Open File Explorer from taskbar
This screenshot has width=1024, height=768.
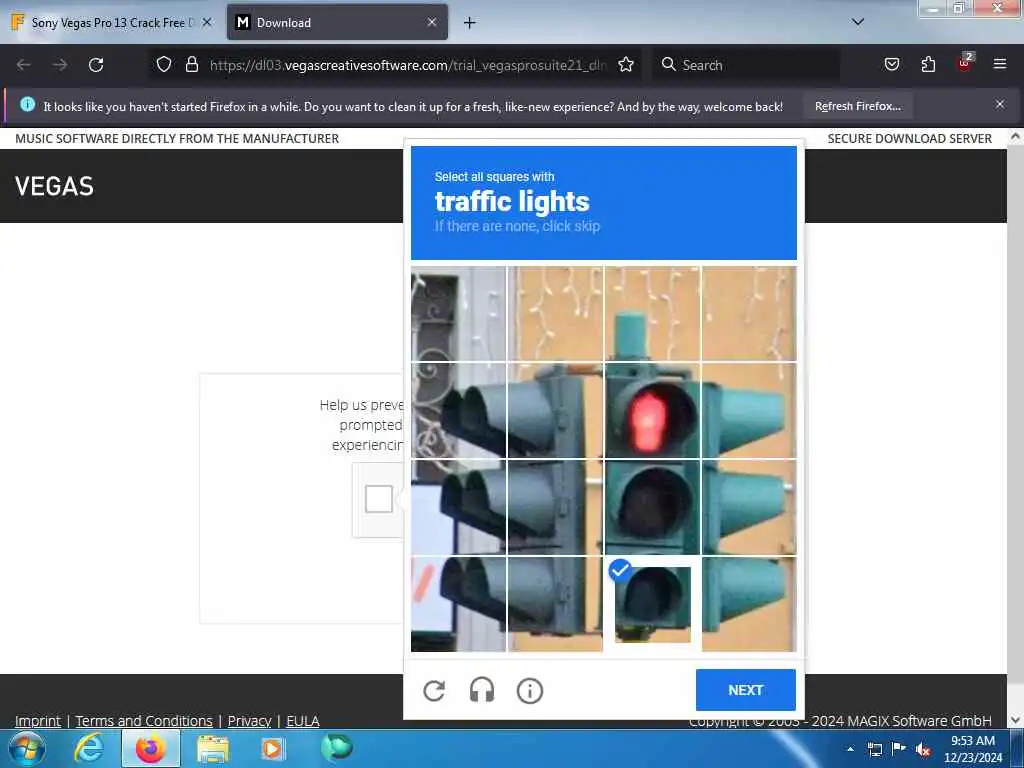213,750
